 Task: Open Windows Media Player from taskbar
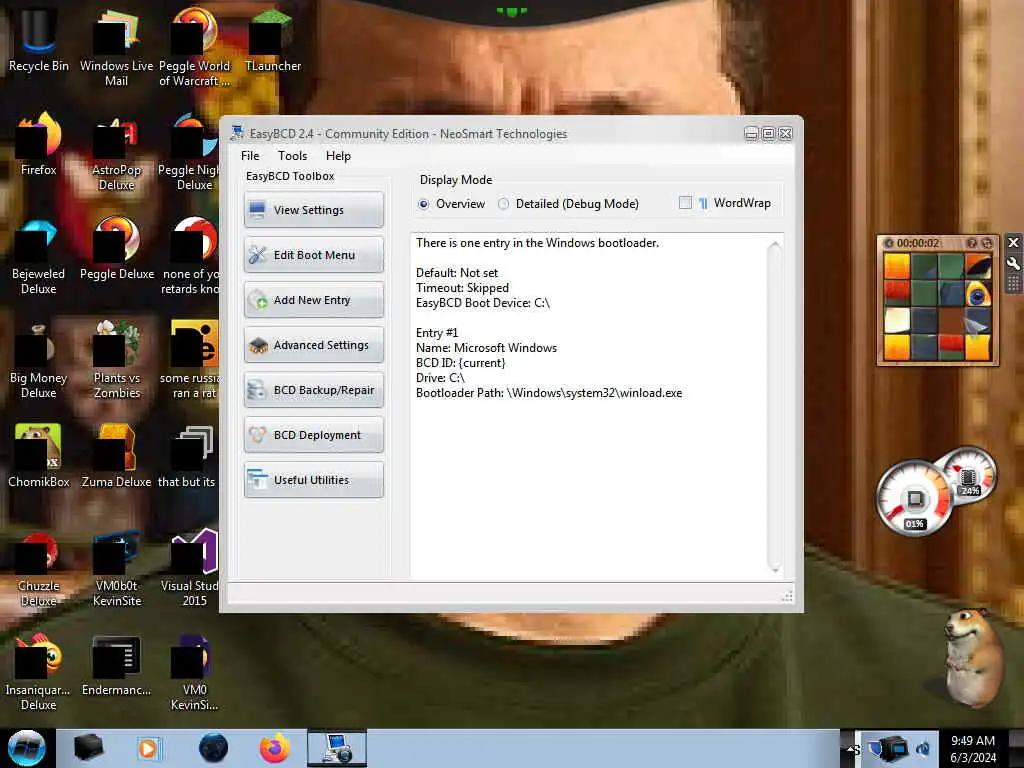148,748
